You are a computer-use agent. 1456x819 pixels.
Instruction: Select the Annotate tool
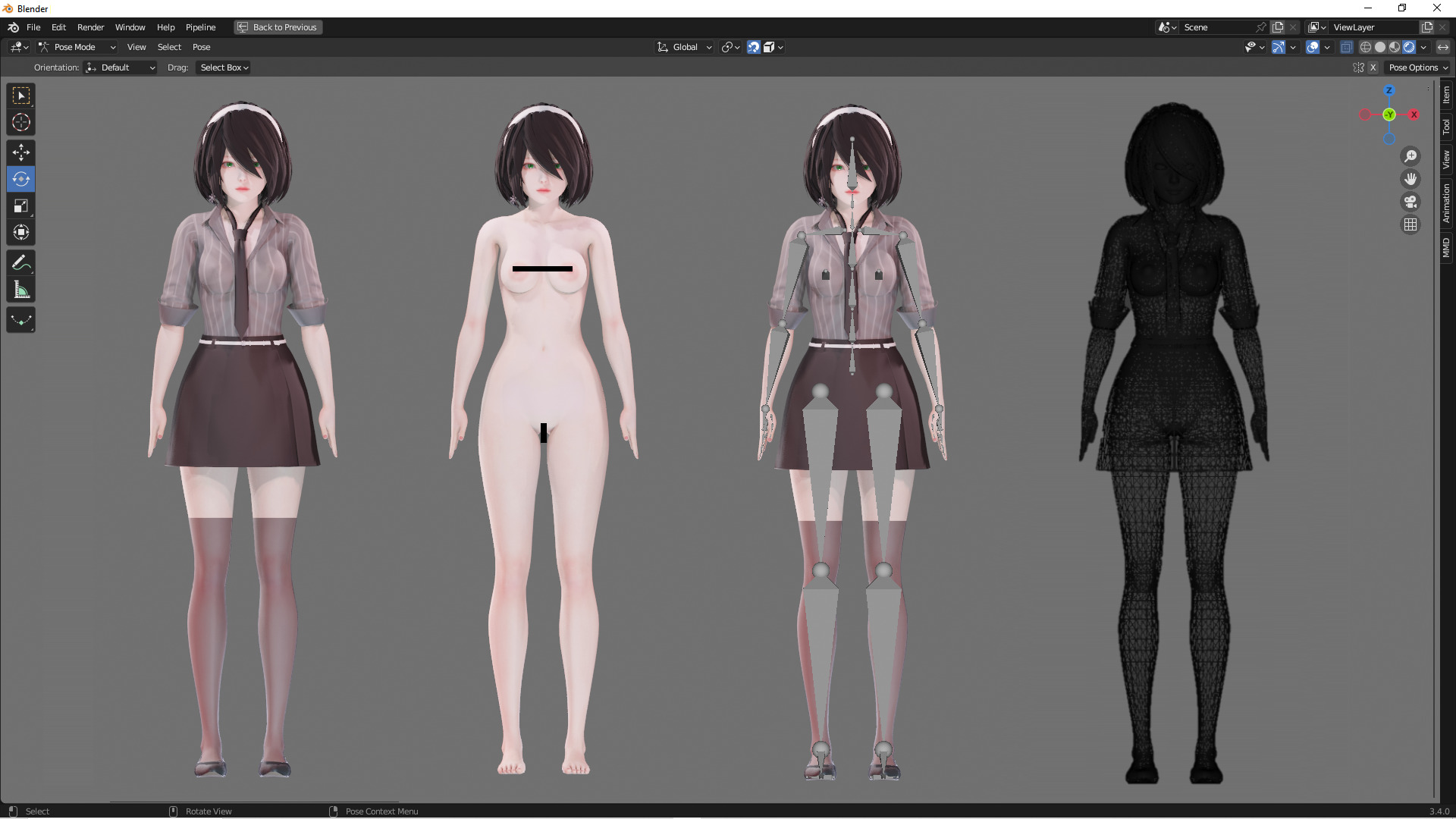pyautogui.click(x=21, y=263)
